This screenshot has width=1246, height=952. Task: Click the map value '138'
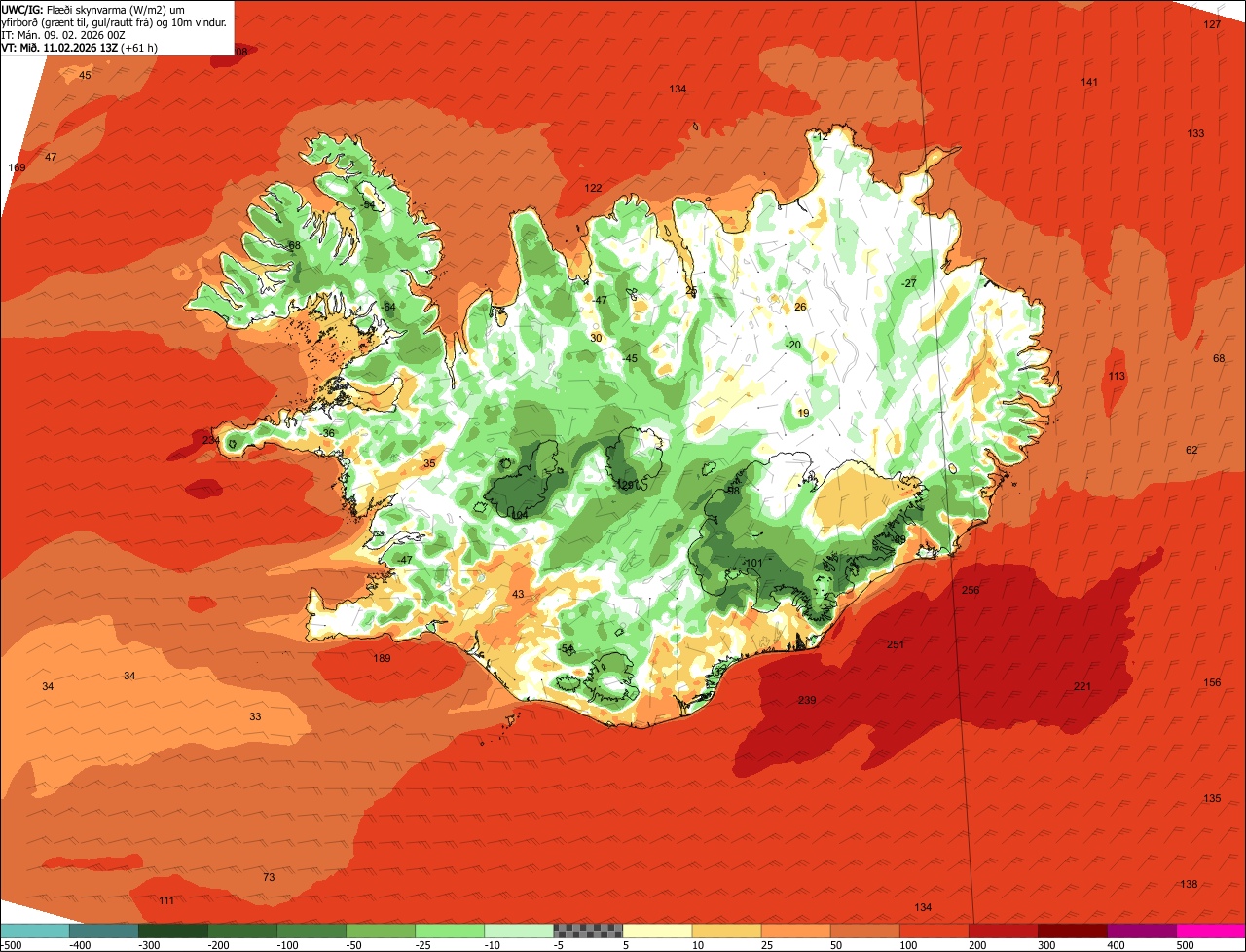point(1189,885)
